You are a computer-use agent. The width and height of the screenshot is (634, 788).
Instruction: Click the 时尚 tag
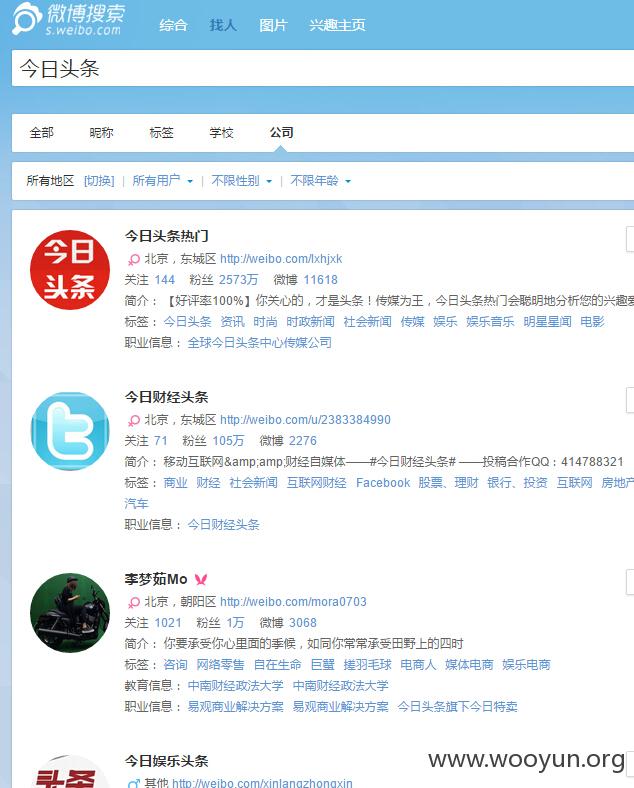(x=265, y=322)
